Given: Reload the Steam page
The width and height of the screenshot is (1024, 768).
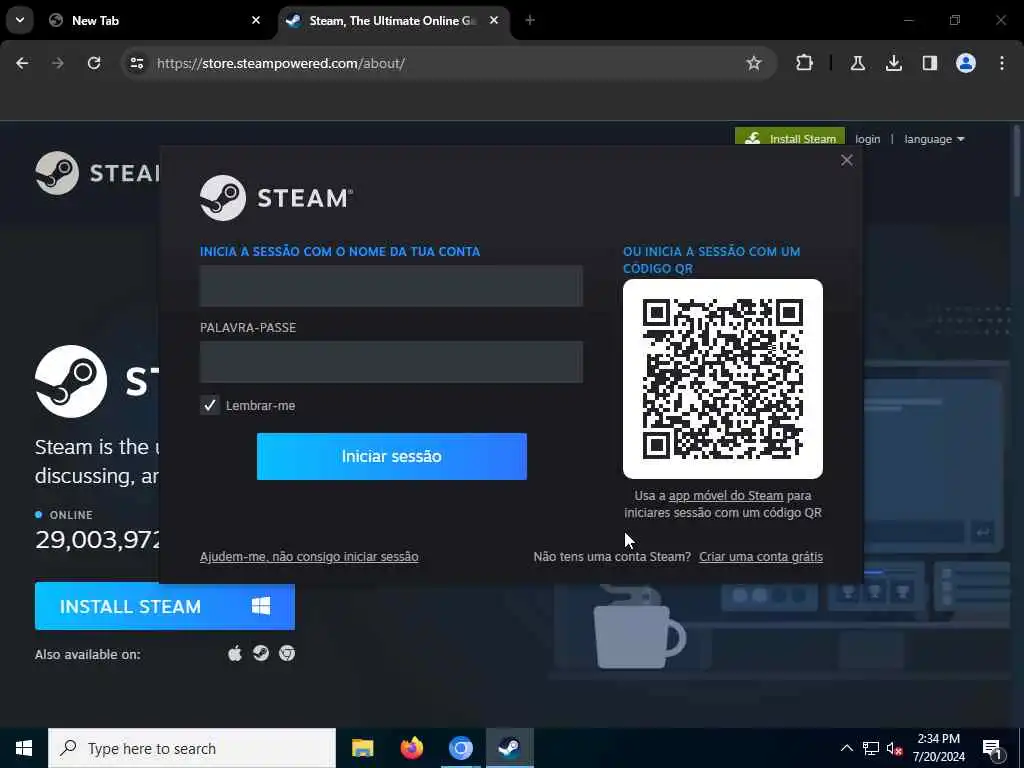Looking at the screenshot, I should pyautogui.click(x=94, y=63).
